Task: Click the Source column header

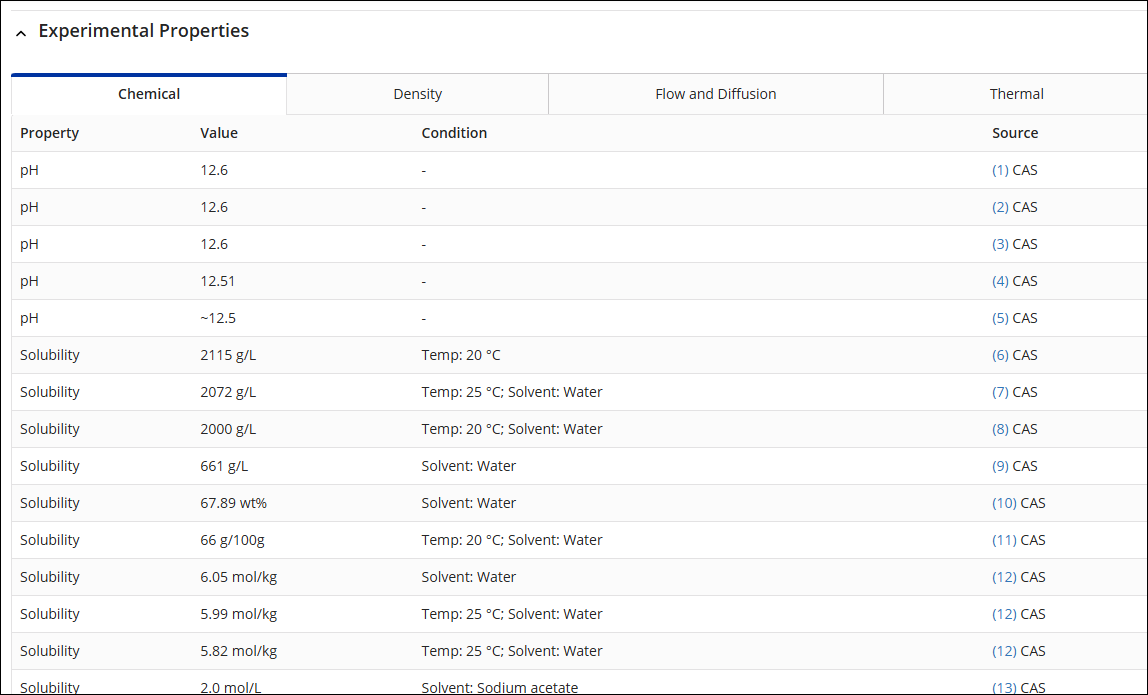Action: pos(1015,133)
